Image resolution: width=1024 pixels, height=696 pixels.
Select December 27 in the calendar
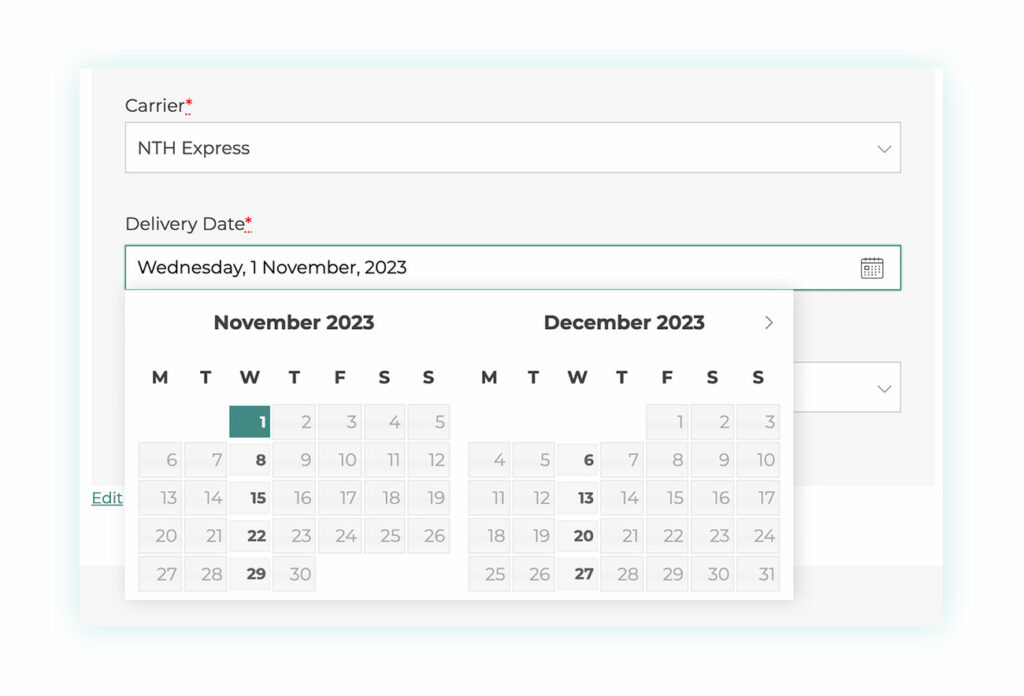click(x=578, y=573)
